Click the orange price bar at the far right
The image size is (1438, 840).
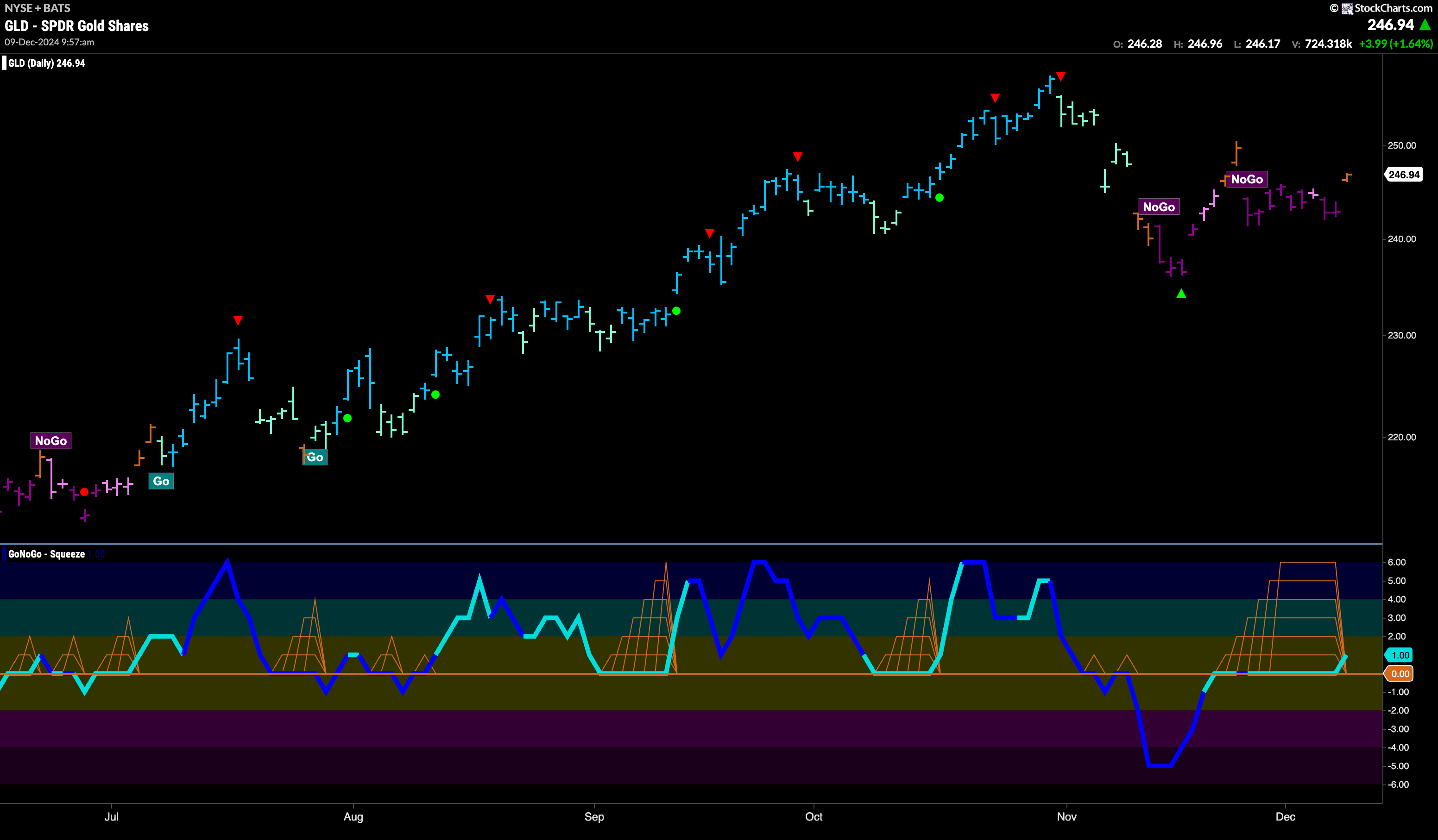(1346, 177)
